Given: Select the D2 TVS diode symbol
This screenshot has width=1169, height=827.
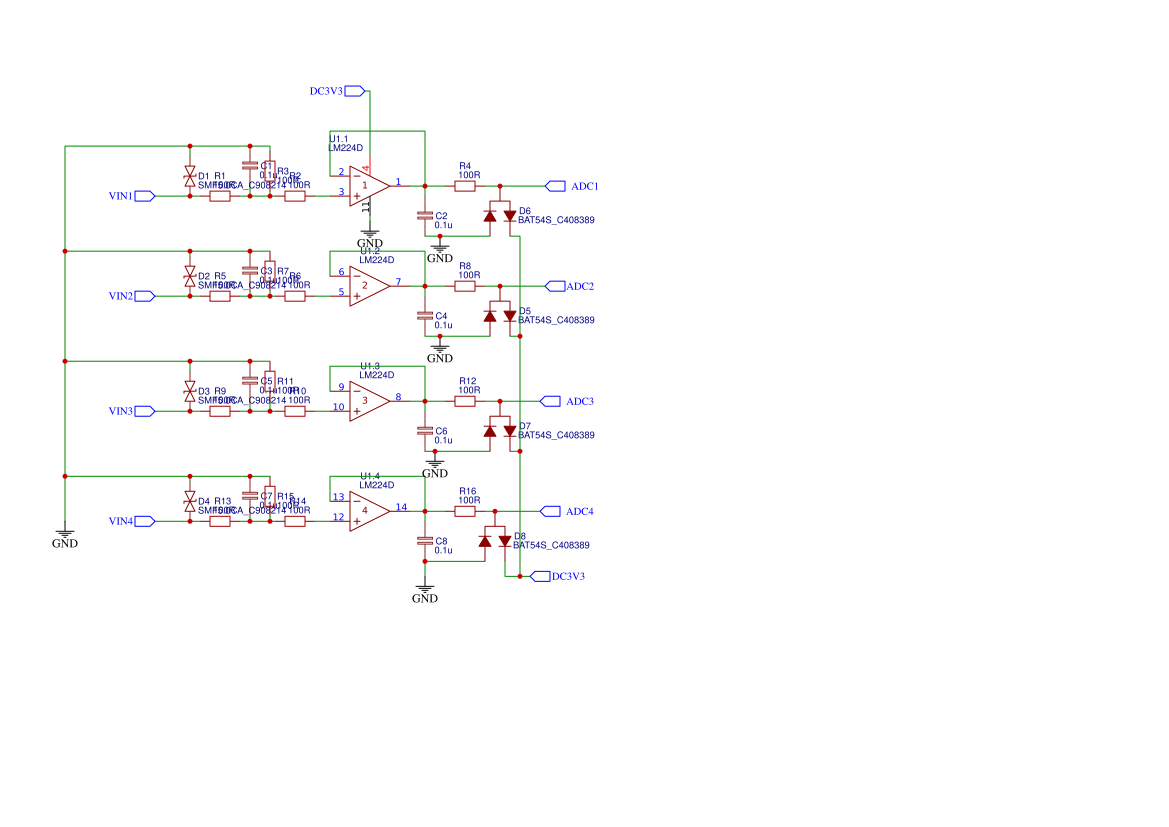Looking at the screenshot, I should (190, 277).
